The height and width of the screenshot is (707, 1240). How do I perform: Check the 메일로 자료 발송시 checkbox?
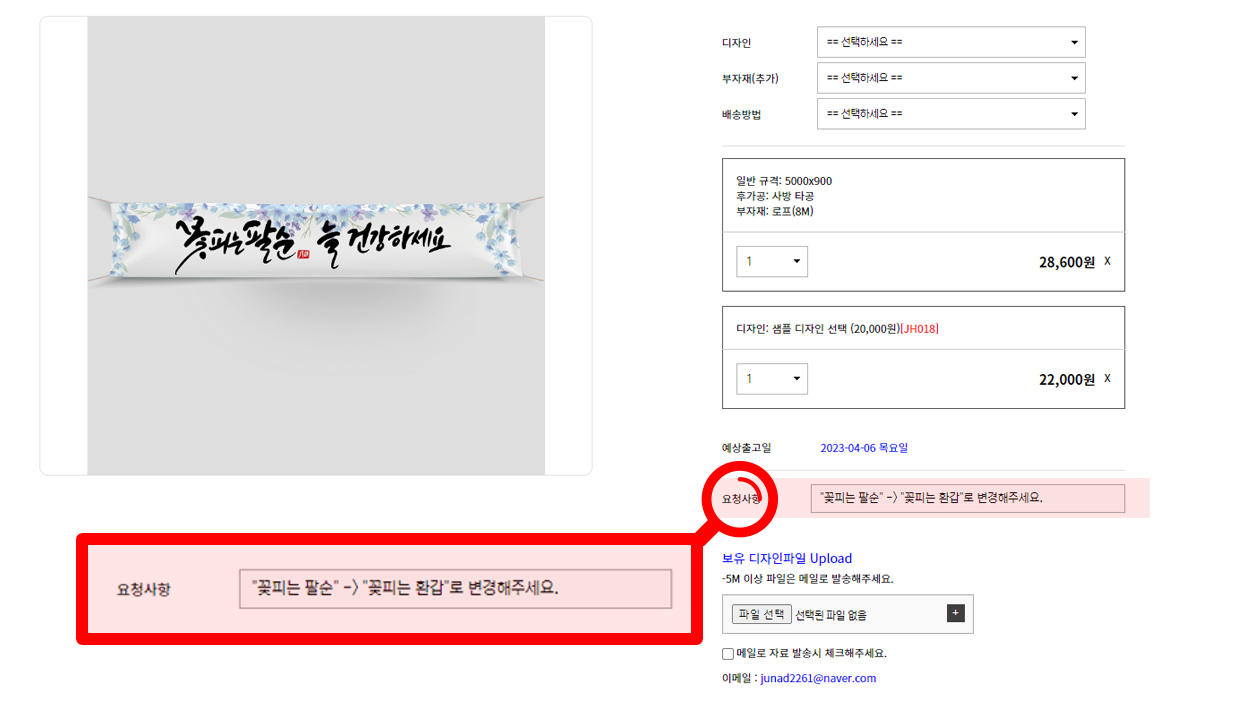coord(728,654)
